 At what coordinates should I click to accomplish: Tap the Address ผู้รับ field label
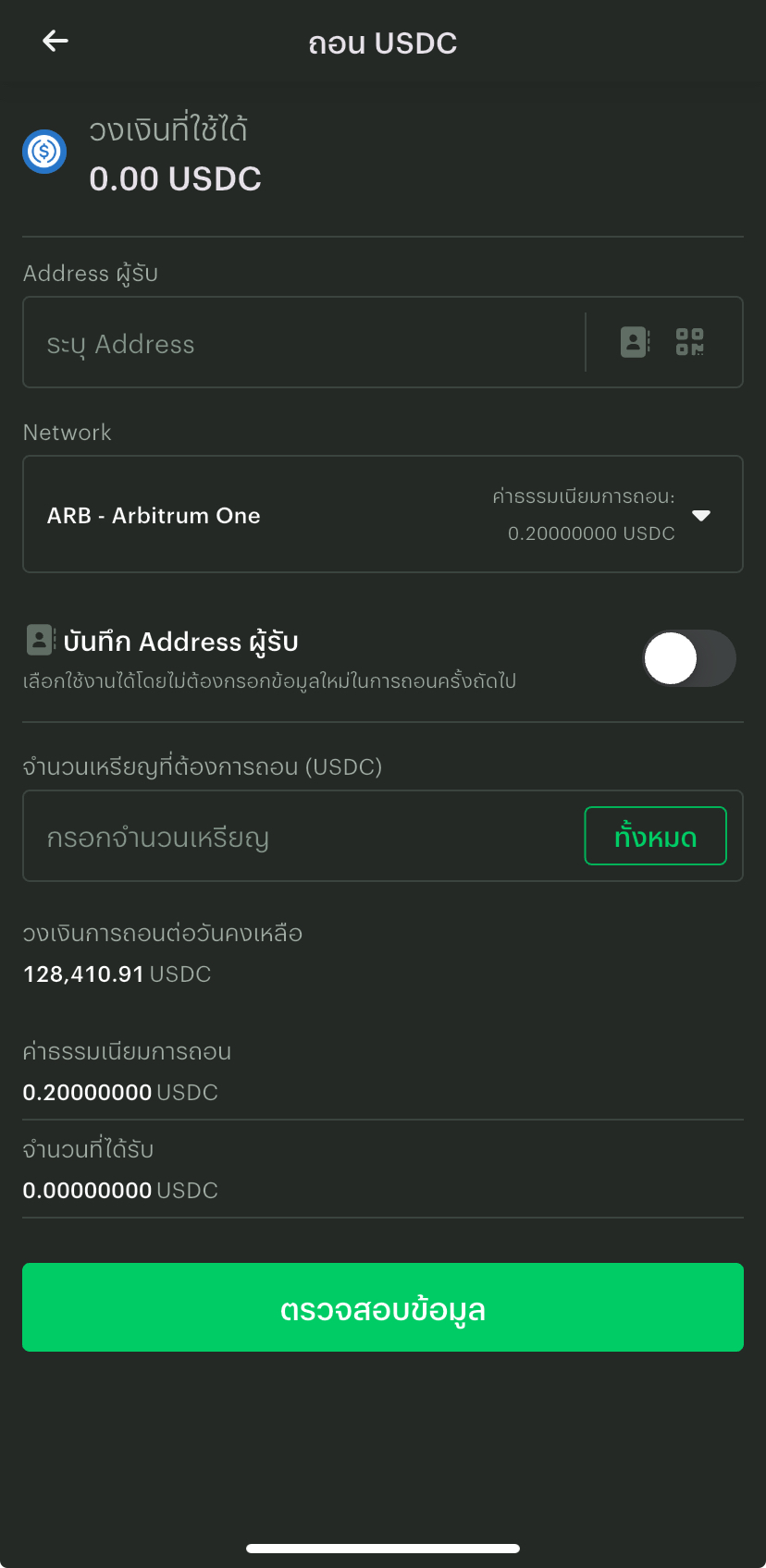pyautogui.click(x=91, y=274)
